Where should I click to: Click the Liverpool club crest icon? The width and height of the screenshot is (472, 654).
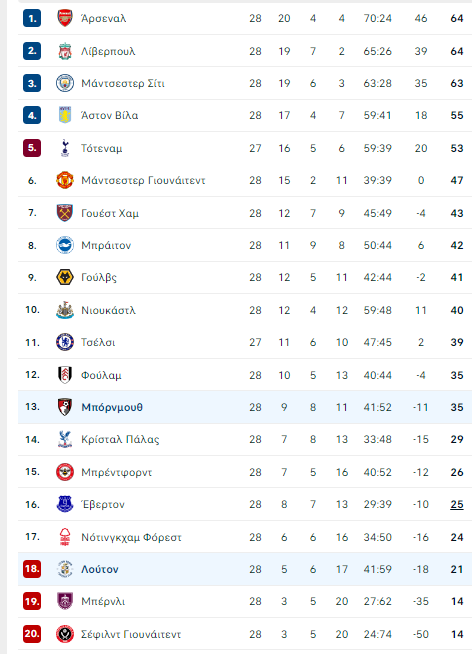pyautogui.click(x=65, y=51)
